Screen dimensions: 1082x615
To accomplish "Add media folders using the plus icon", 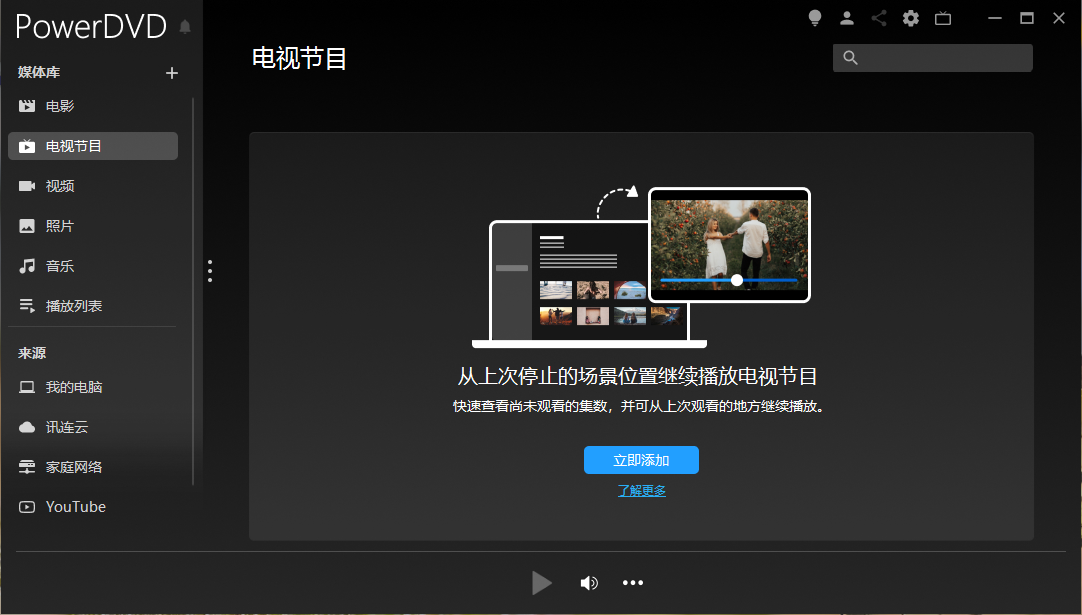I will point(171,72).
